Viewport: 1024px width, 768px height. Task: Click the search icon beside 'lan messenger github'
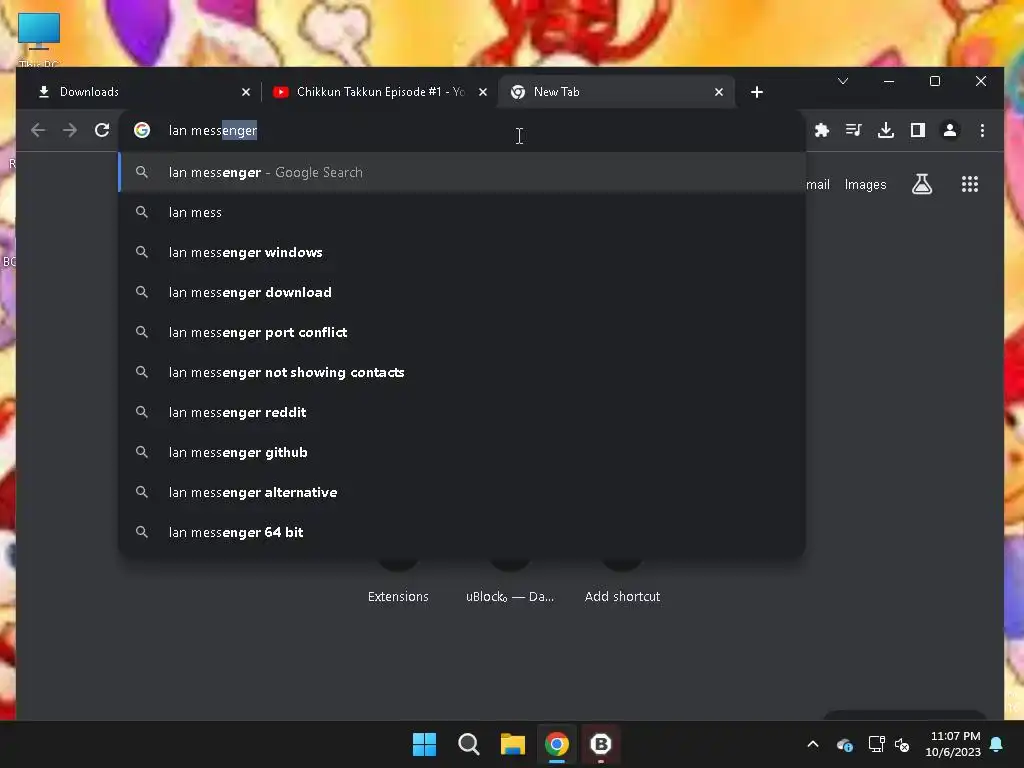pos(142,452)
